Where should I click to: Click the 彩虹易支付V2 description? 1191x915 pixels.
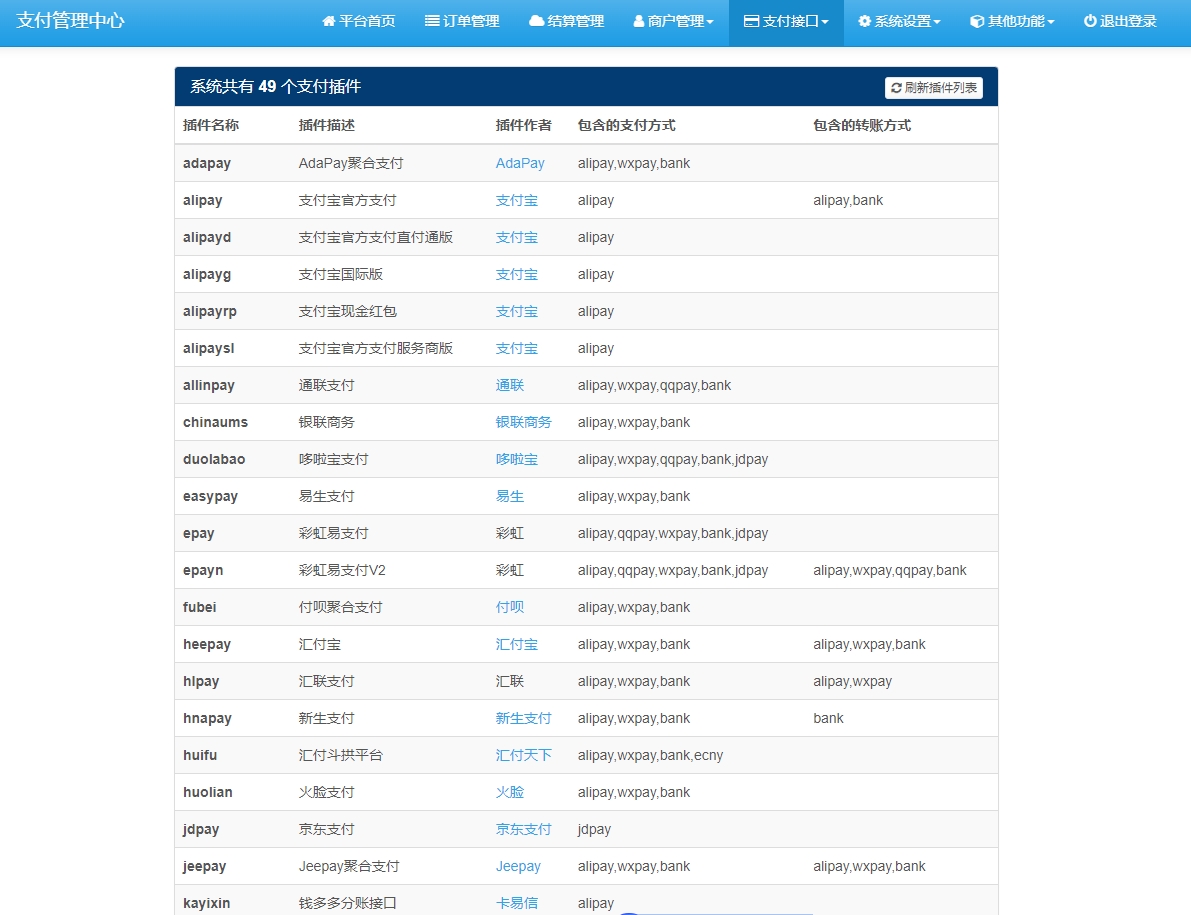(342, 570)
